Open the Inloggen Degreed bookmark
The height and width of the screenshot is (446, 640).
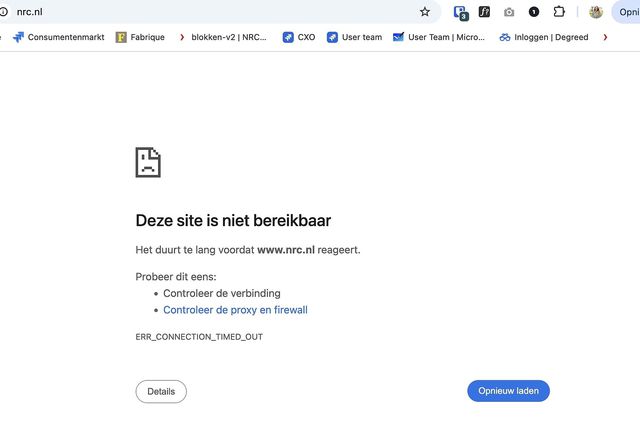[544, 37]
